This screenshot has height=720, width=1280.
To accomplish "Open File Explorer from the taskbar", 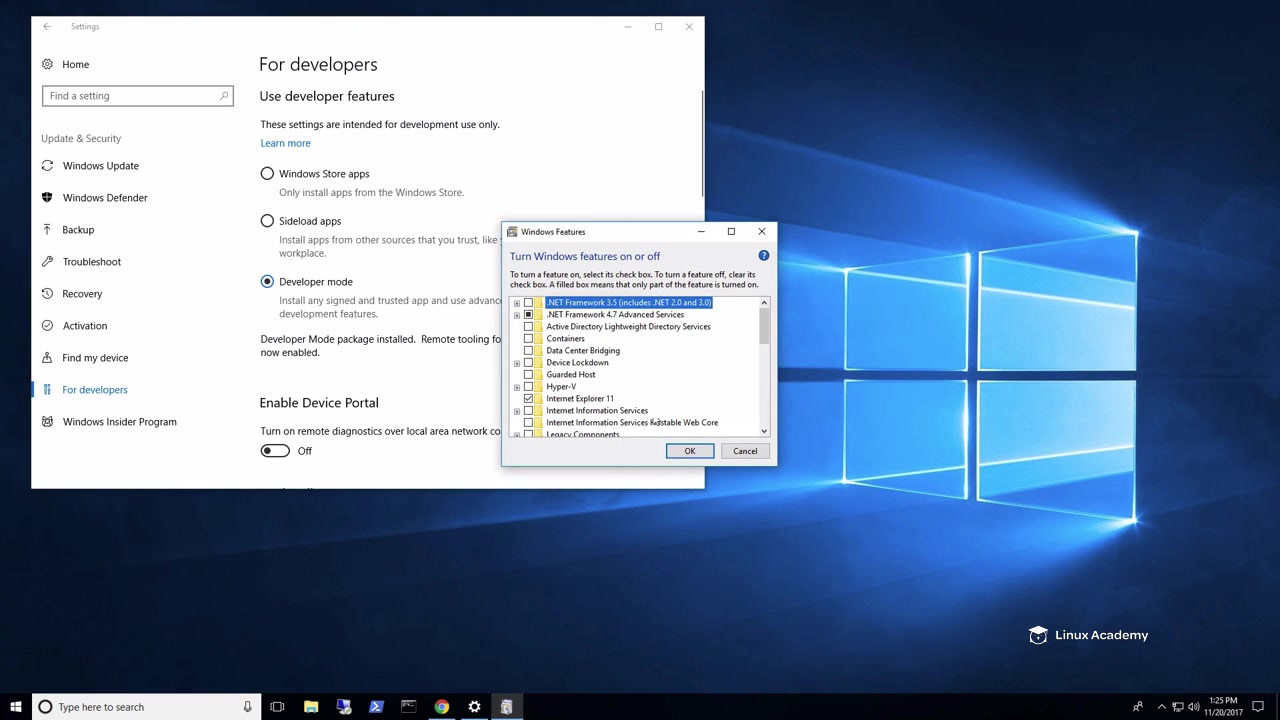I will click(x=311, y=707).
